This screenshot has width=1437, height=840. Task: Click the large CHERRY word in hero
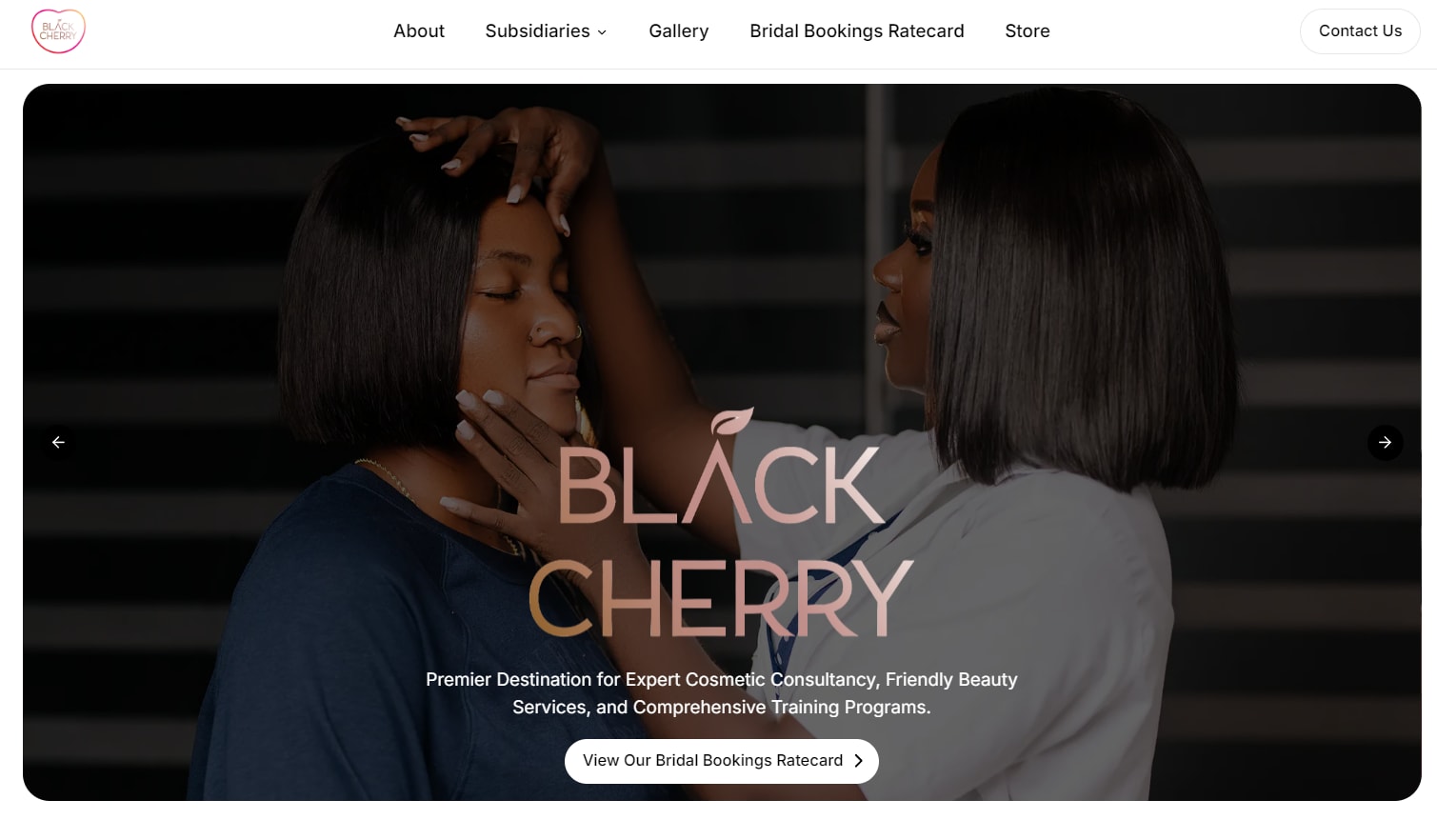coord(721,597)
